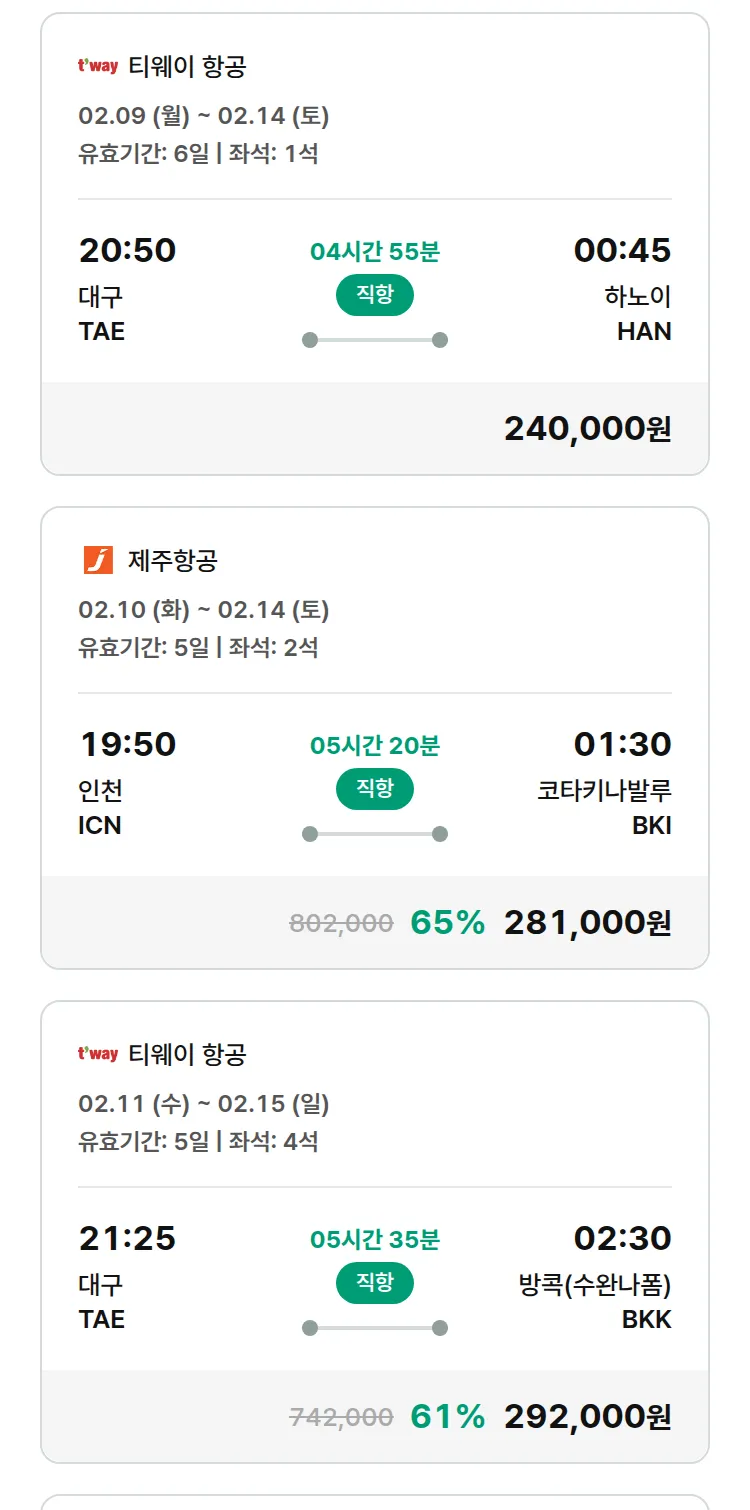Click the crossed-out 802,000 original price

click(x=341, y=923)
